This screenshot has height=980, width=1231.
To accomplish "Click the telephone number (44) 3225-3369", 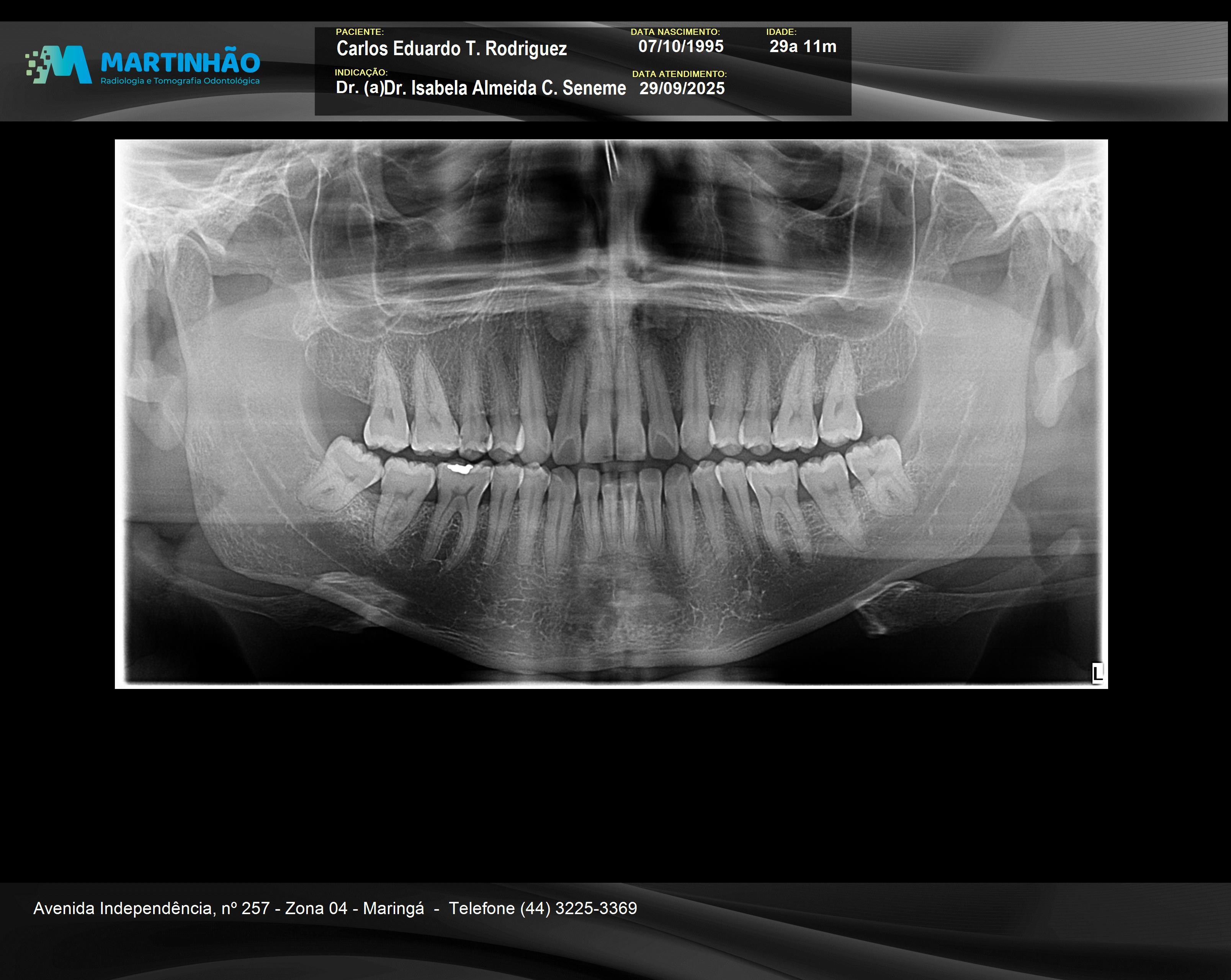I will 578,908.
